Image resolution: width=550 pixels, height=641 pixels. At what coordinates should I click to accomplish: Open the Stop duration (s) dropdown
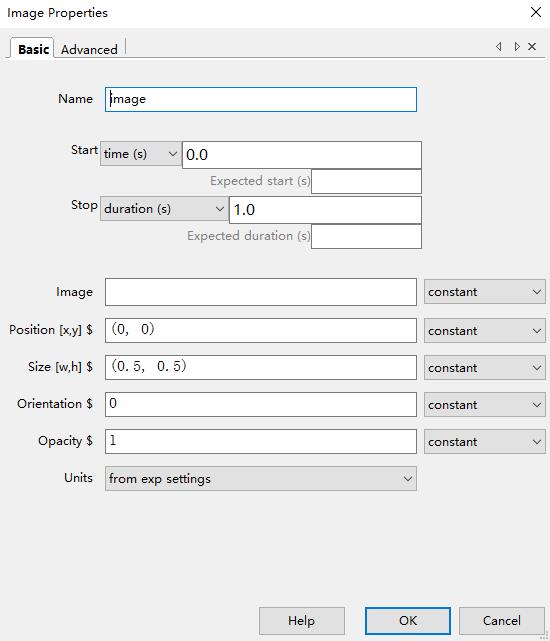(x=164, y=209)
